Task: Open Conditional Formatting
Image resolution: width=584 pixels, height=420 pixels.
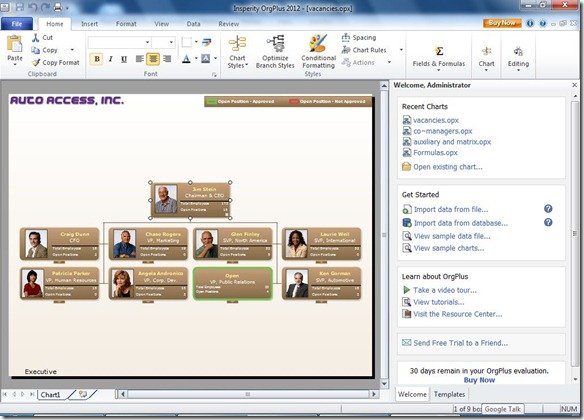Action: coord(318,52)
